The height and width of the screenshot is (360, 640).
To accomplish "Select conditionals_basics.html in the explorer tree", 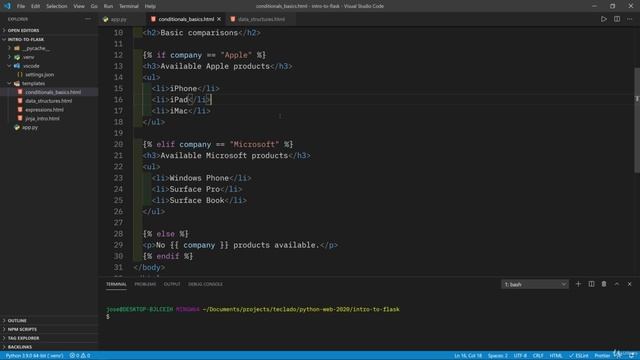I will point(53,92).
